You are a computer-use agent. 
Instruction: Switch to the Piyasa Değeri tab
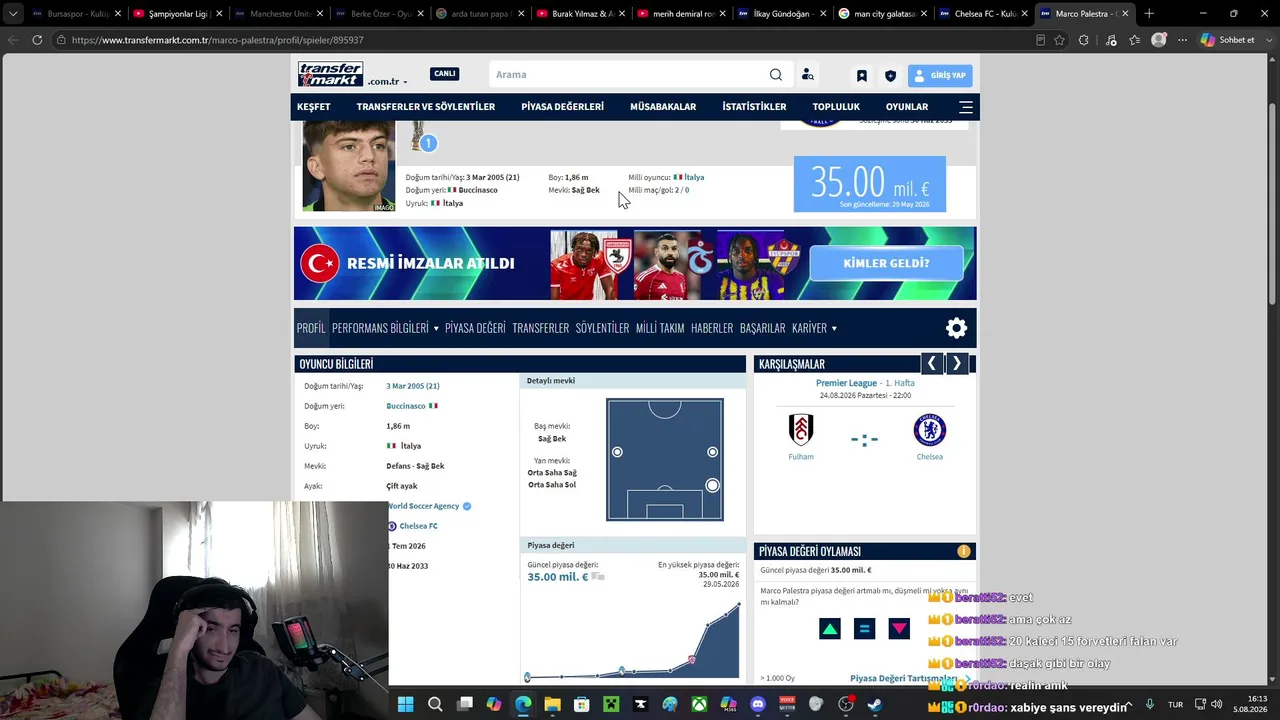click(475, 328)
